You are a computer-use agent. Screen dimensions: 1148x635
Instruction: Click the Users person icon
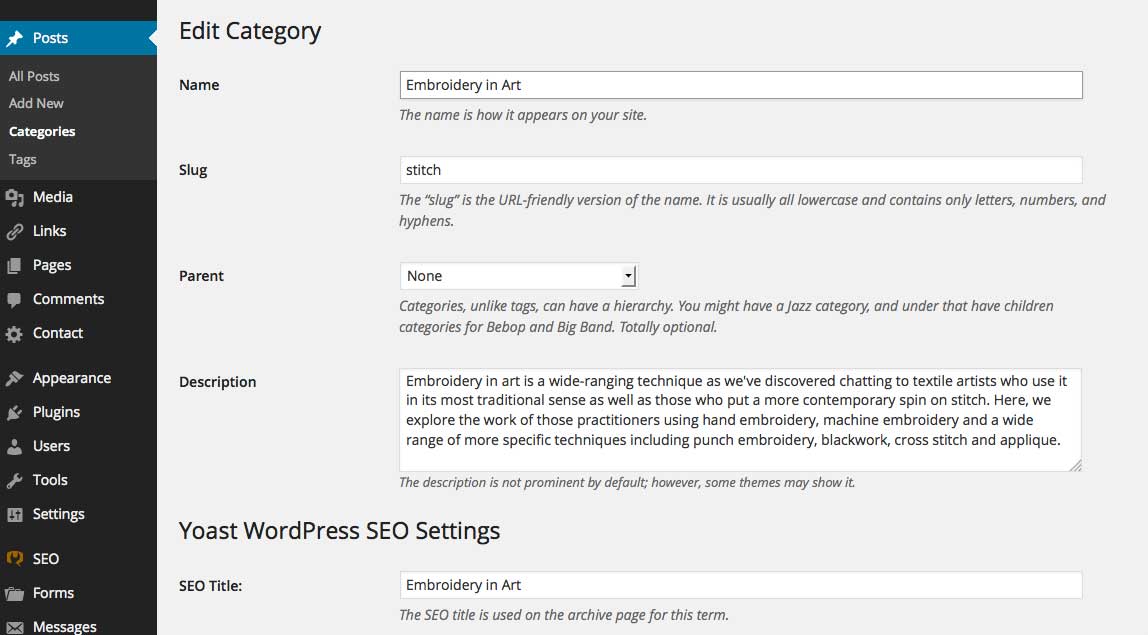click(x=15, y=447)
